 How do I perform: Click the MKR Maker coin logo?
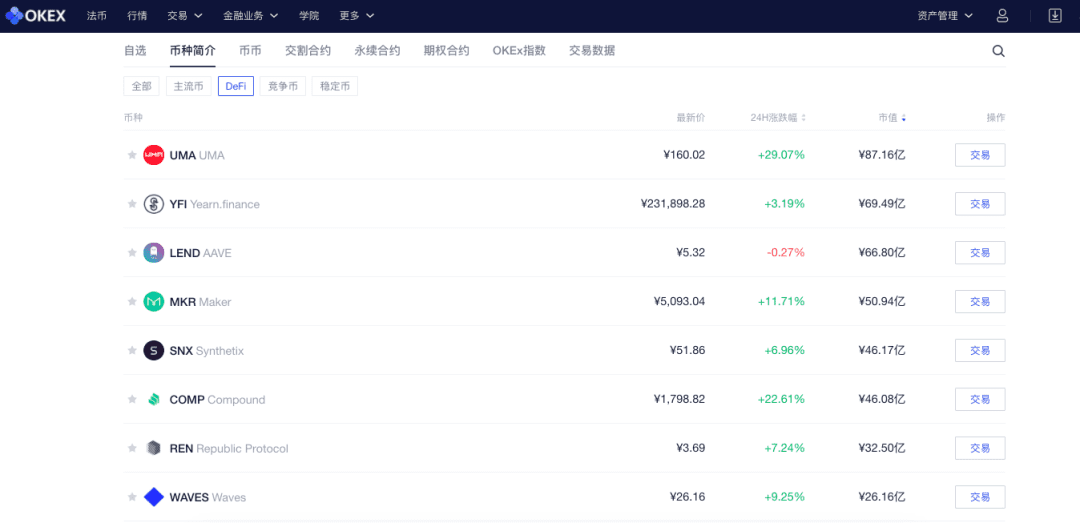(x=154, y=302)
